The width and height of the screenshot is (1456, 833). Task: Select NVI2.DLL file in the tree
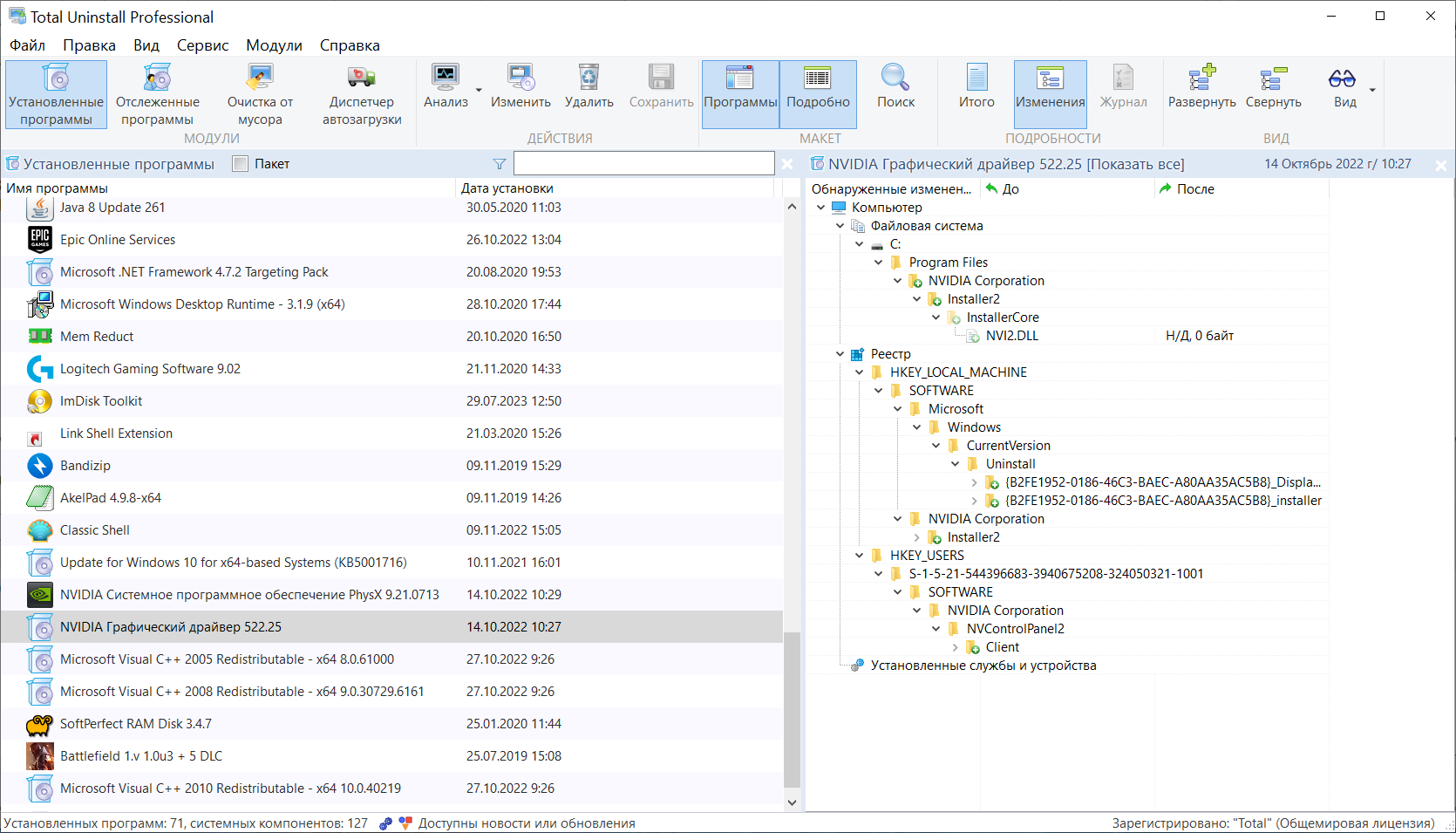(1012, 336)
